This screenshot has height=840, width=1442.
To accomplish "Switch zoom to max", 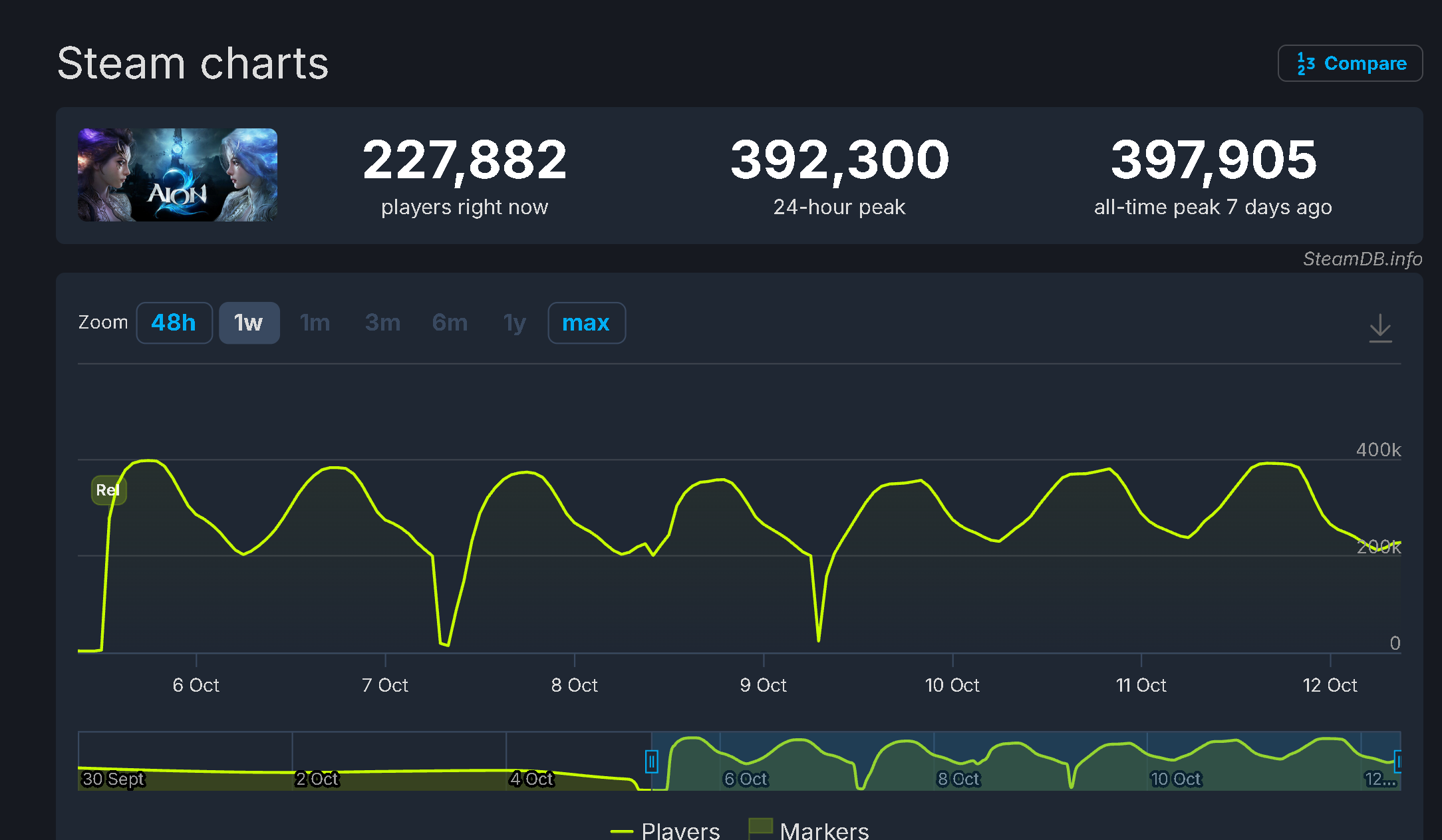I will point(586,323).
